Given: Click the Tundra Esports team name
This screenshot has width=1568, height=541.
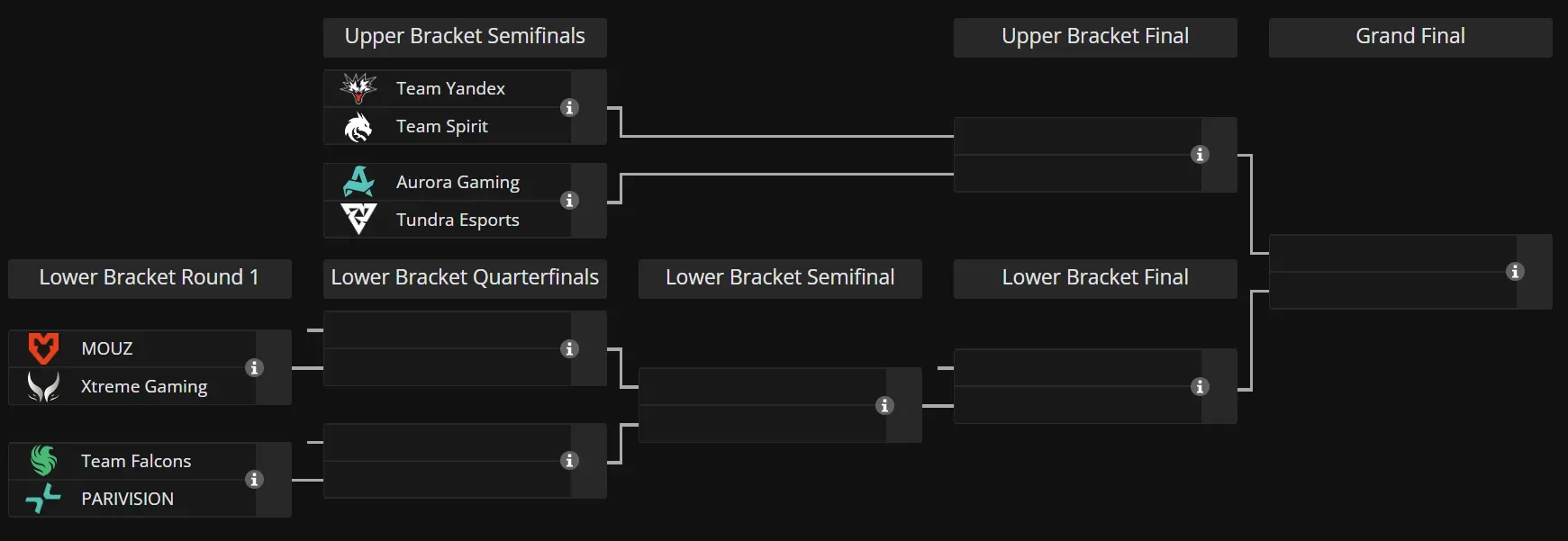Looking at the screenshot, I should pyautogui.click(x=457, y=219).
